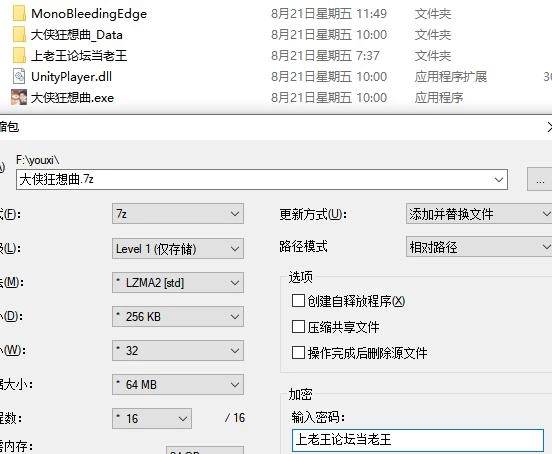Click the 7:37 modified date entry
This screenshot has height=454, width=552.
[325, 56]
